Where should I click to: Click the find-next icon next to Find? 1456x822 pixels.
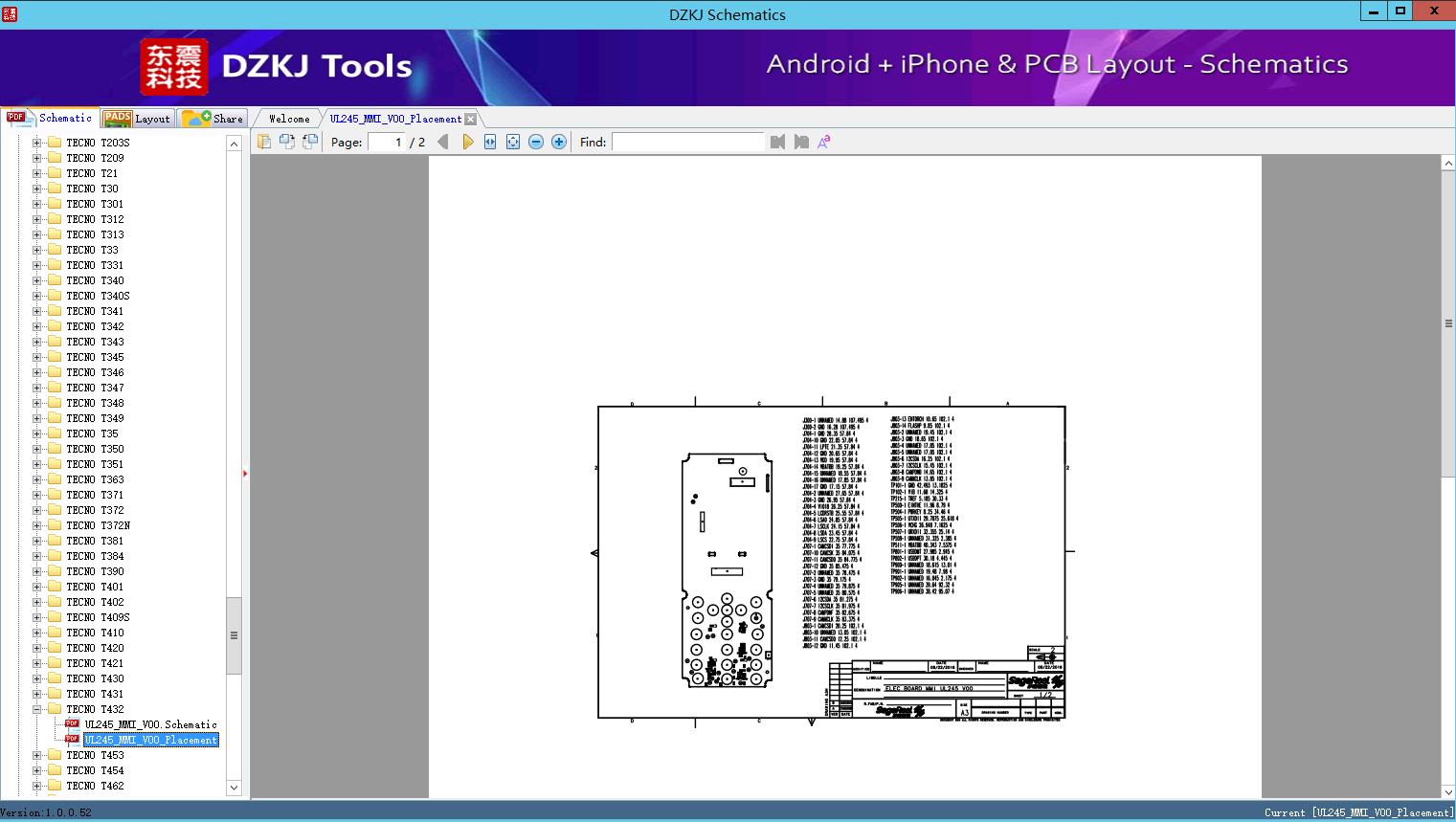pos(801,142)
